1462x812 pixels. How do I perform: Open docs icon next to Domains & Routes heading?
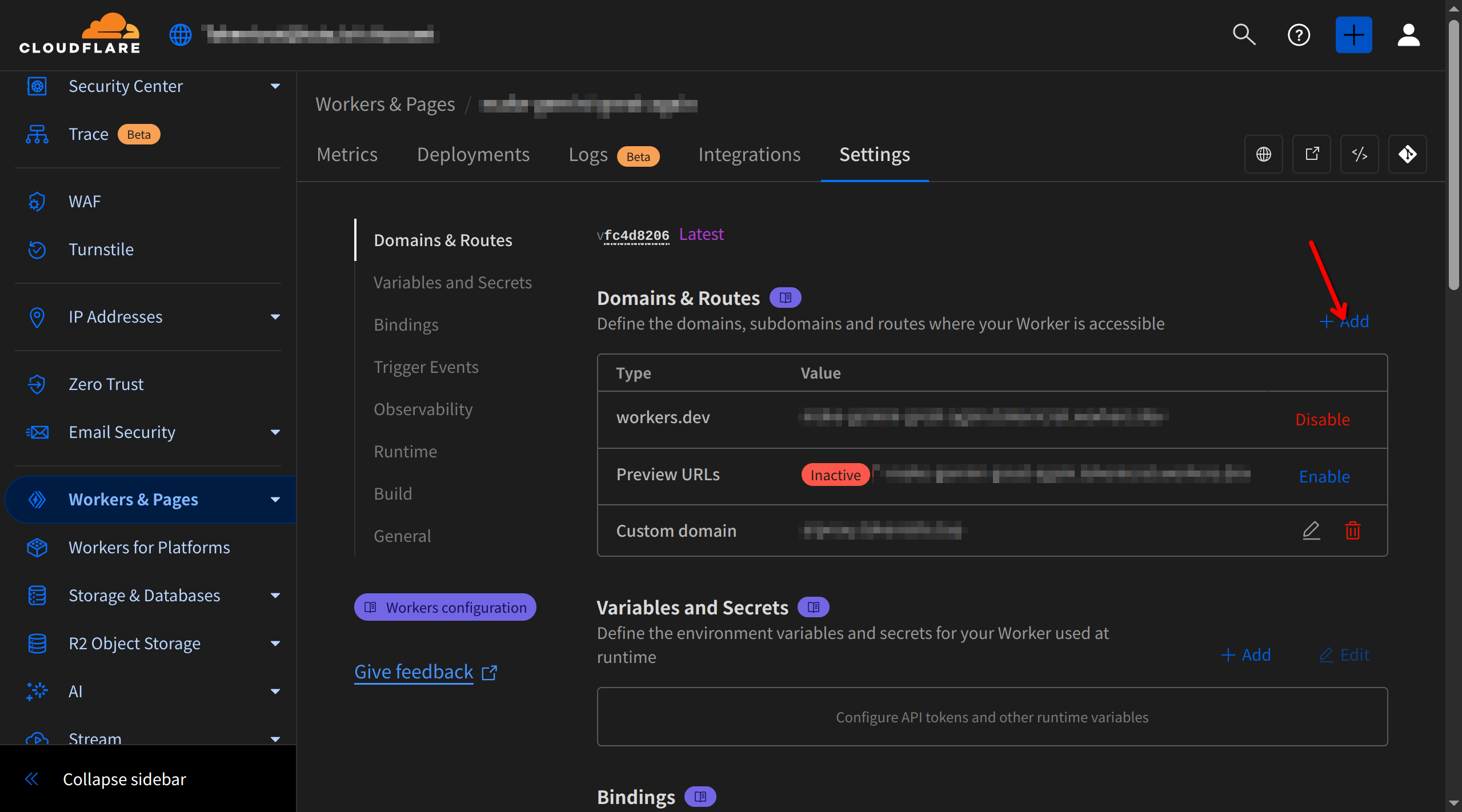click(786, 298)
